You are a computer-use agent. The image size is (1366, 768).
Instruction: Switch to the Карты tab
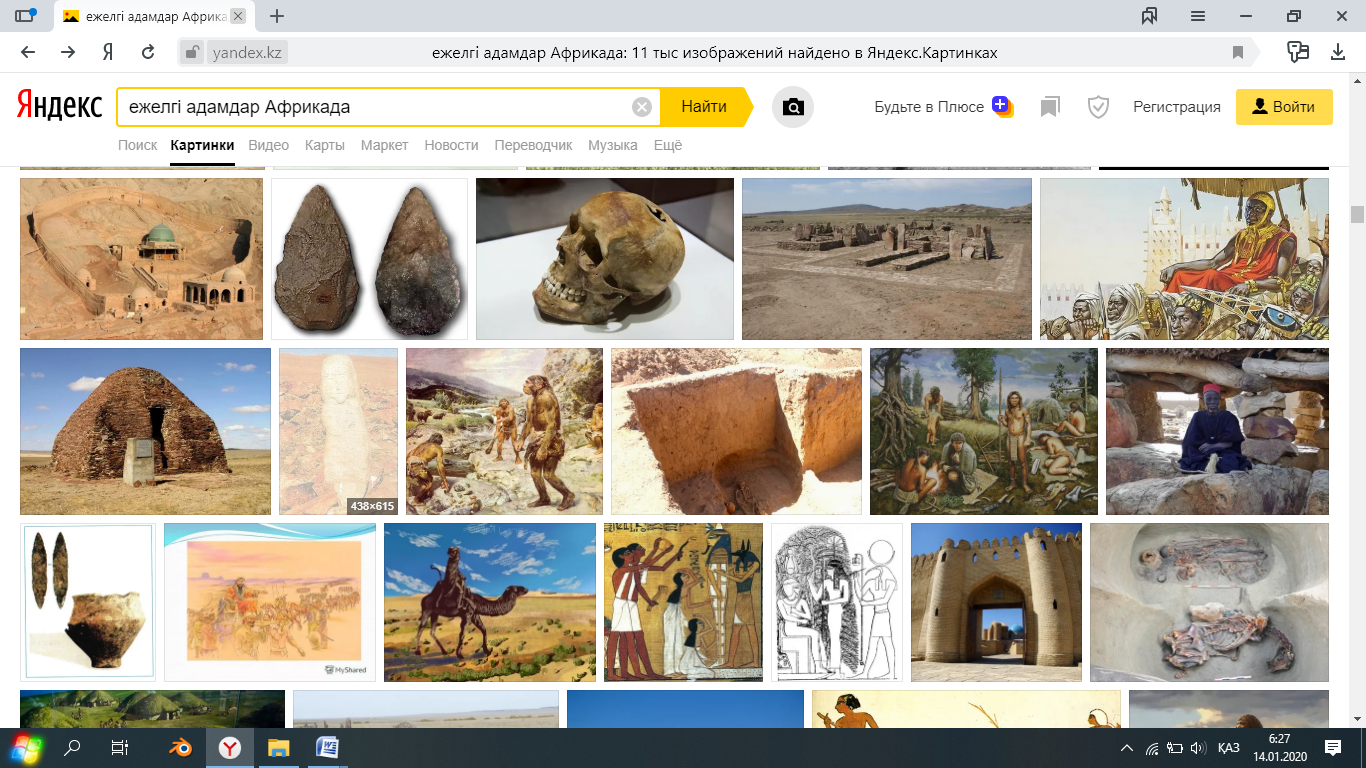tap(324, 145)
